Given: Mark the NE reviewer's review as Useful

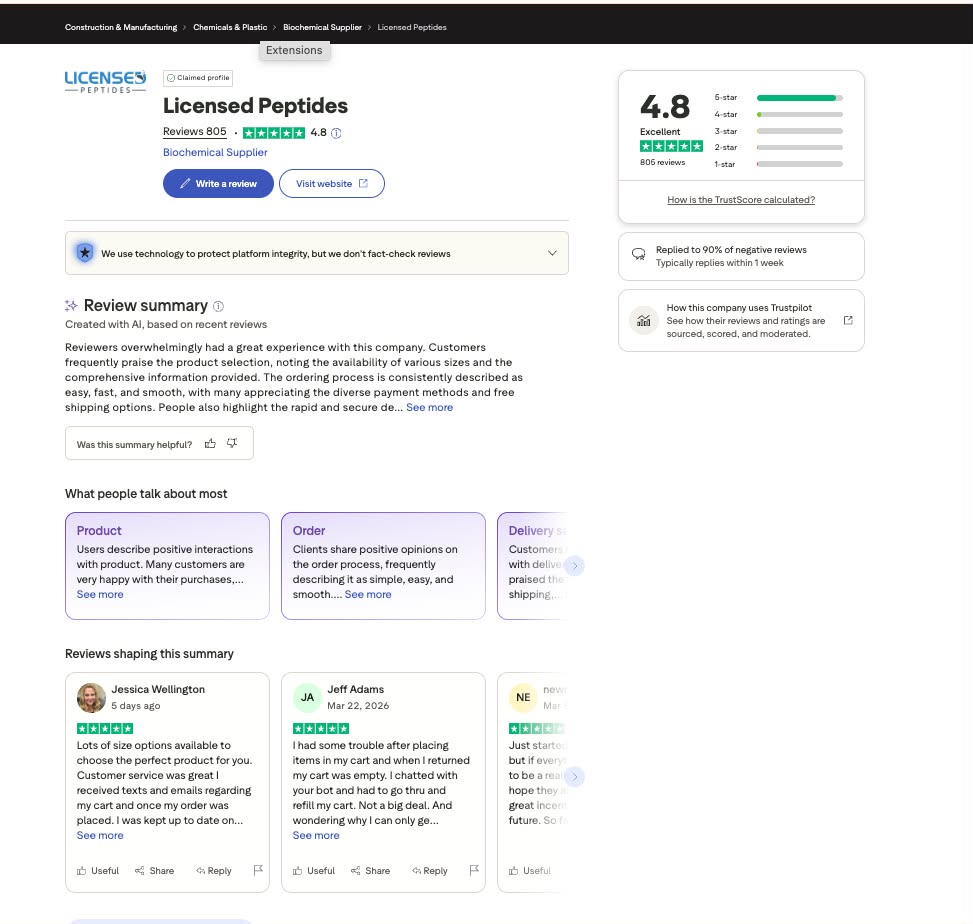Looking at the screenshot, I should point(529,871).
